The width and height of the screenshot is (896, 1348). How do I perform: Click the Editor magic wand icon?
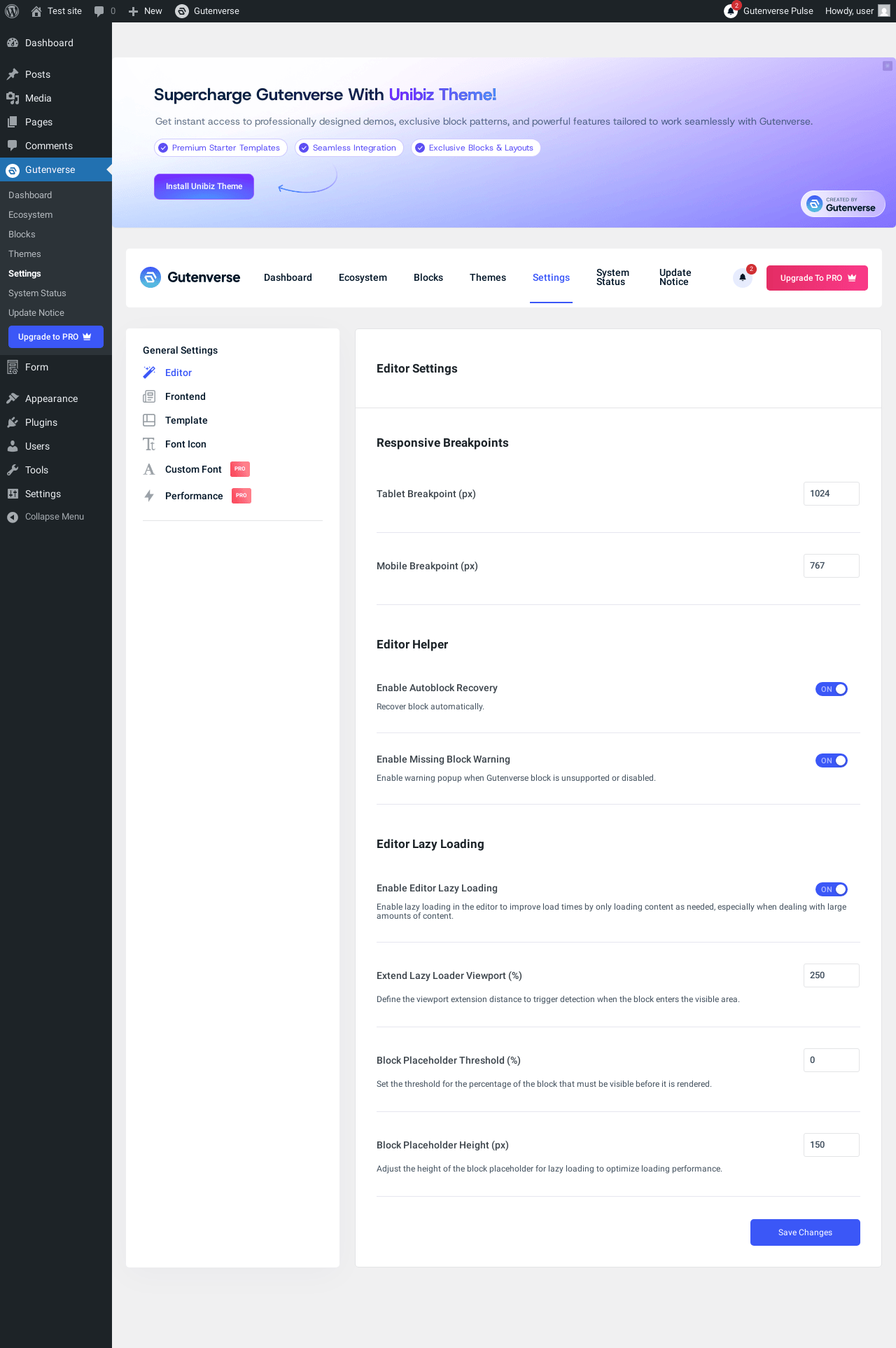[149, 373]
